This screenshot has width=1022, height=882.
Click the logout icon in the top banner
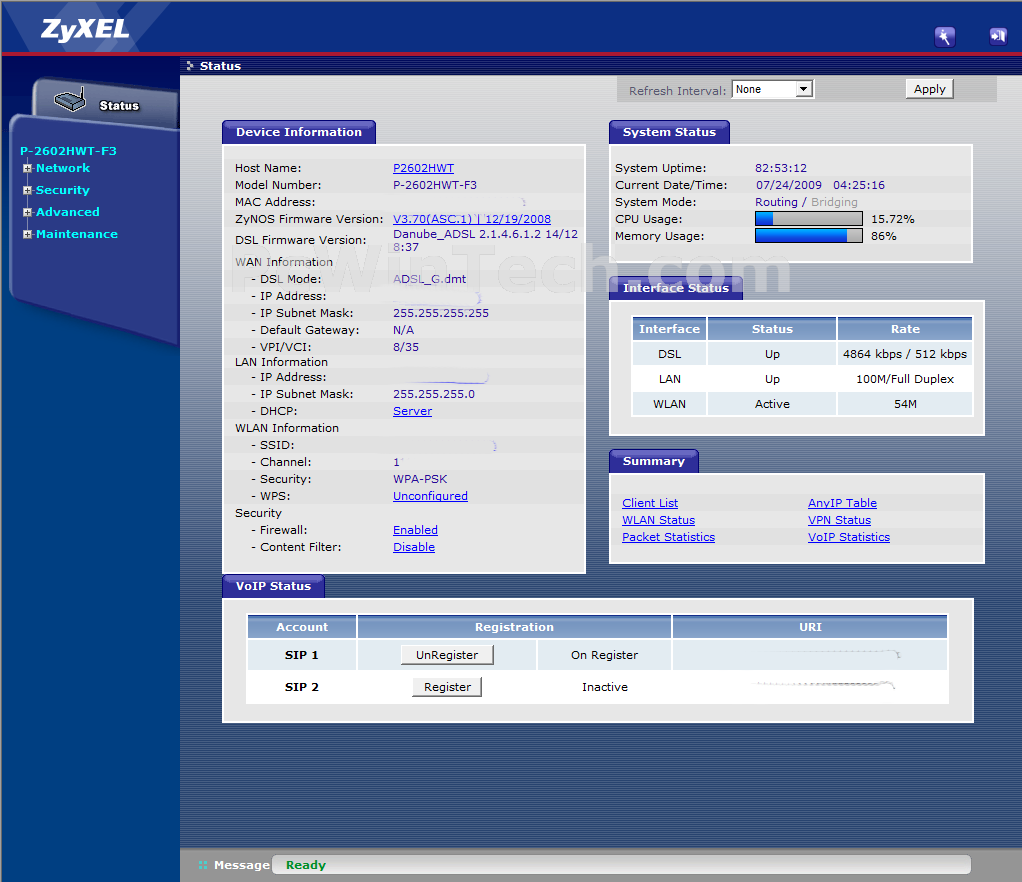click(x=998, y=36)
